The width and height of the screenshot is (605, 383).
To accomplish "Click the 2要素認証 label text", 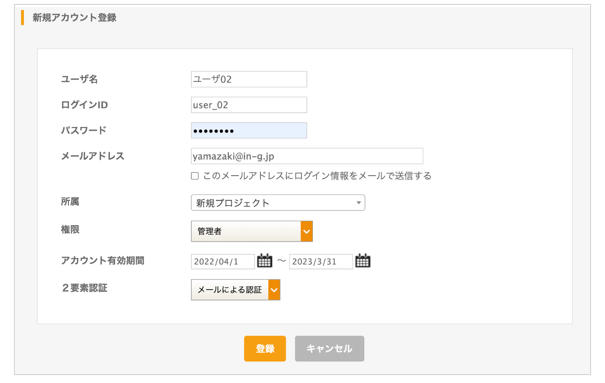I will click(84, 288).
